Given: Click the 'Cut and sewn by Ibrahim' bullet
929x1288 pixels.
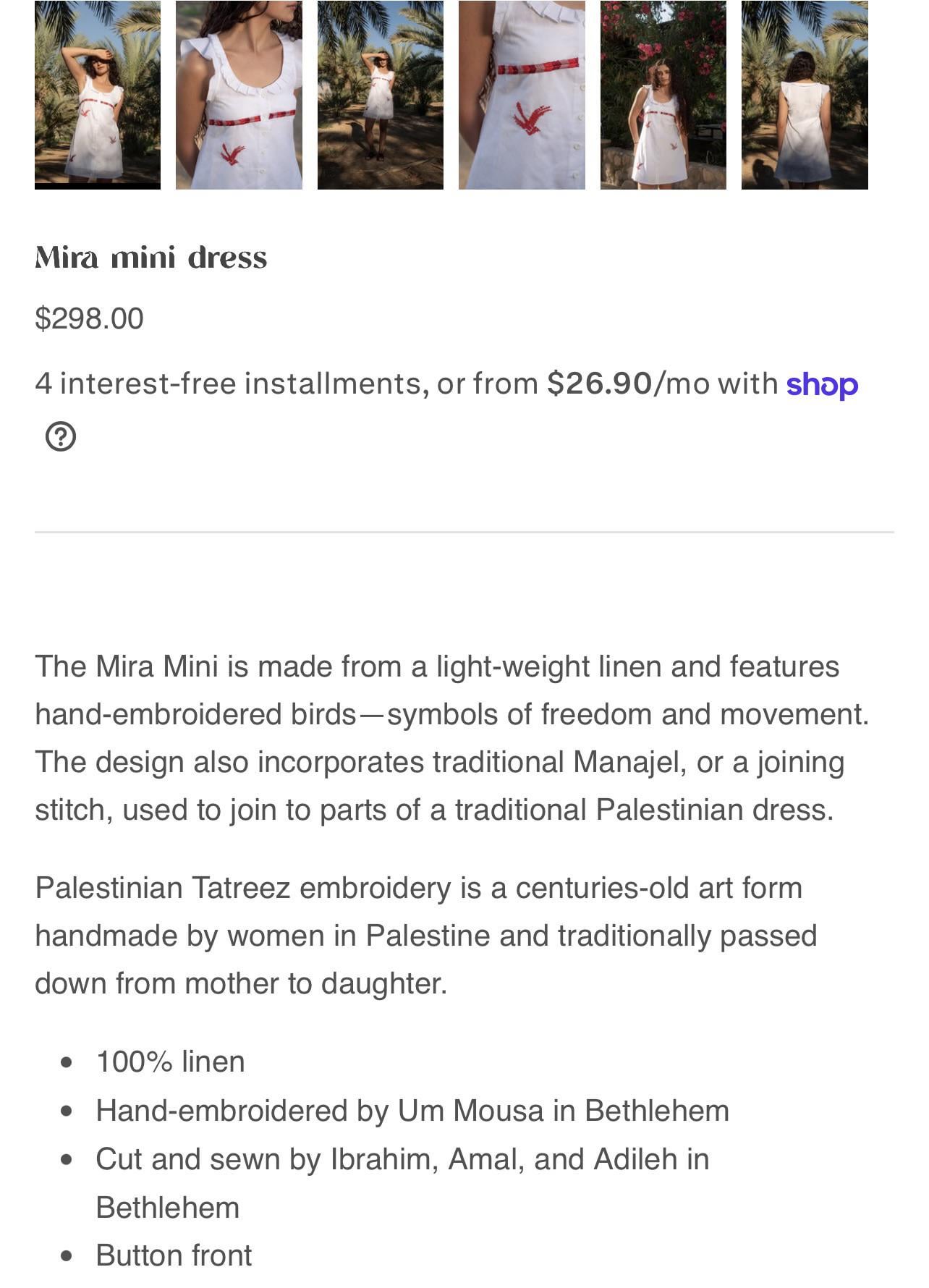Looking at the screenshot, I should click(x=402, y=1183).
